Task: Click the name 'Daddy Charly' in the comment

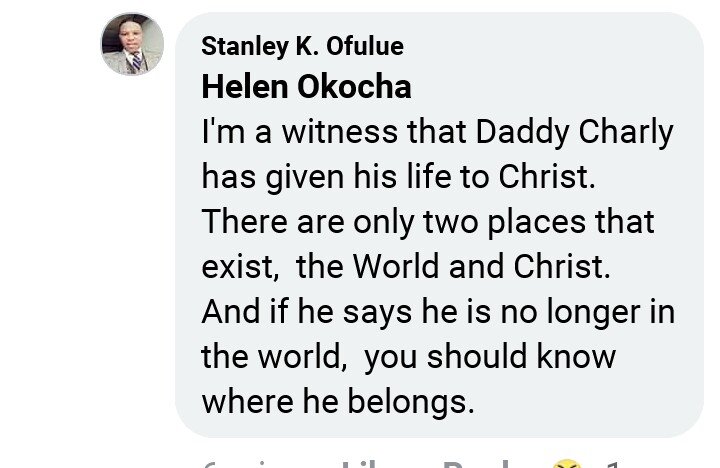Action: pyautogui.click(x=574, y=132)
